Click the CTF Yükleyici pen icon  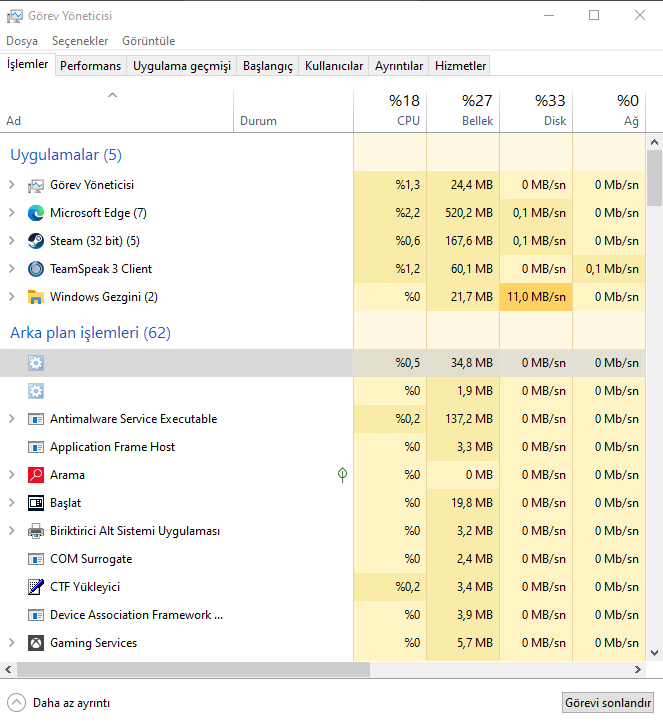pyautogui.click(x=36, y=587)
